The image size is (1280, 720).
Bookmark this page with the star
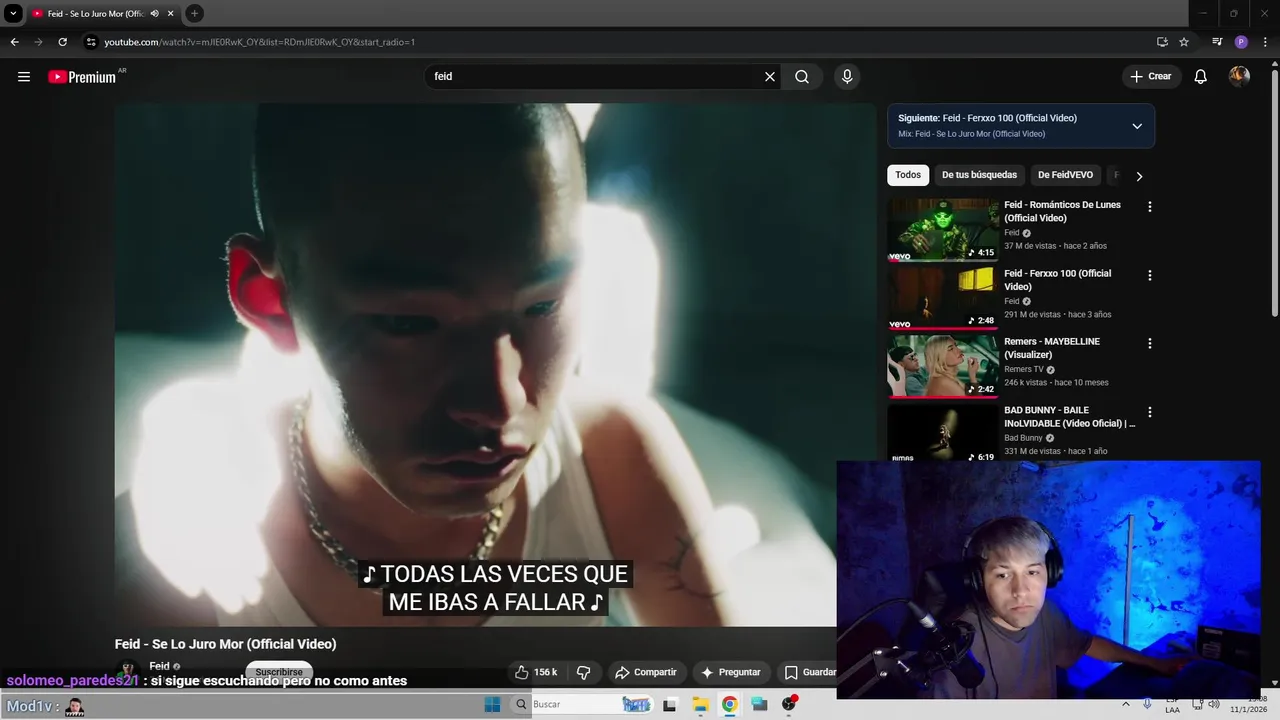click(1184, 42)
